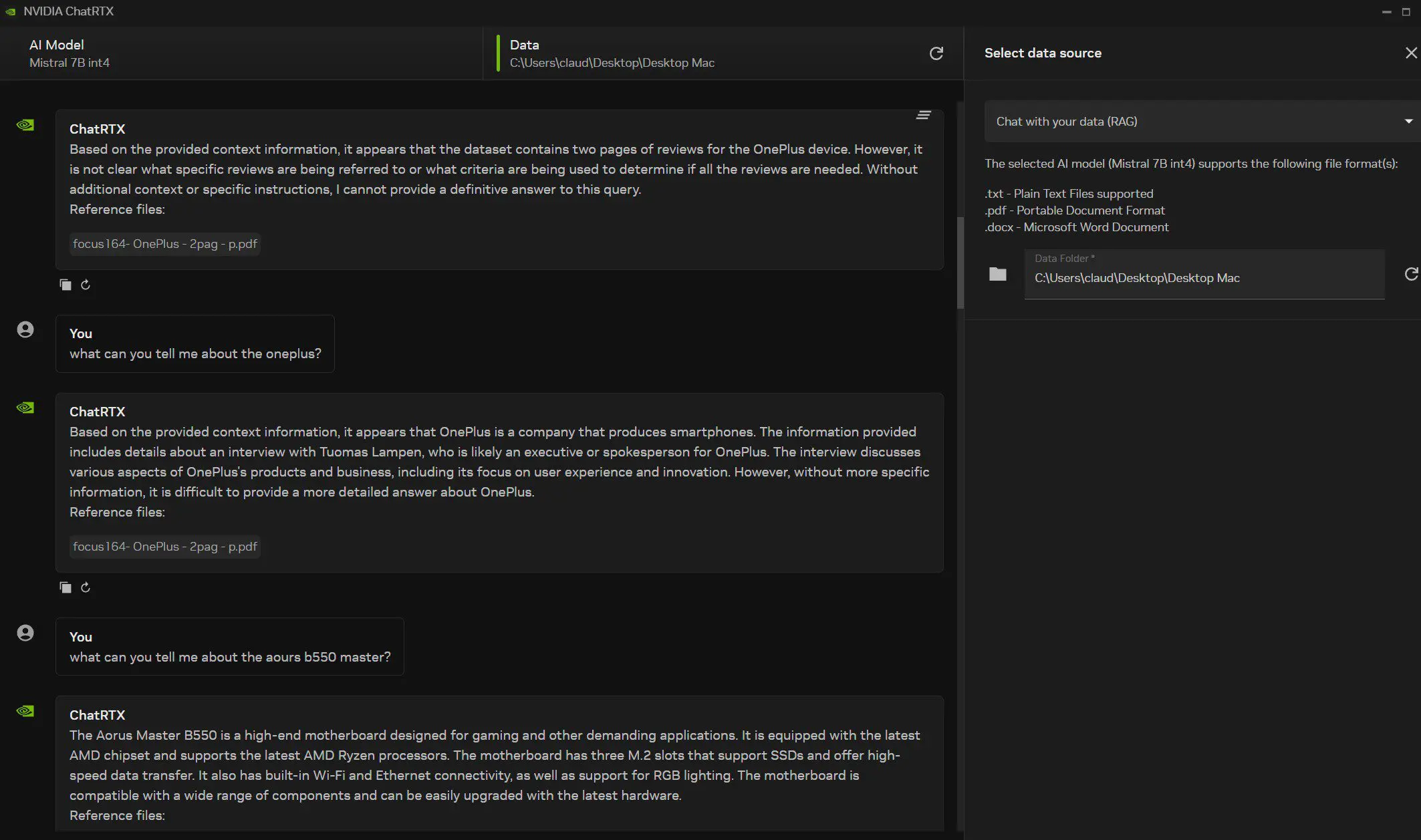Copy the reply mentioning Tuomas Lampen
This screenshot has height=840, width=1421.
66,587
